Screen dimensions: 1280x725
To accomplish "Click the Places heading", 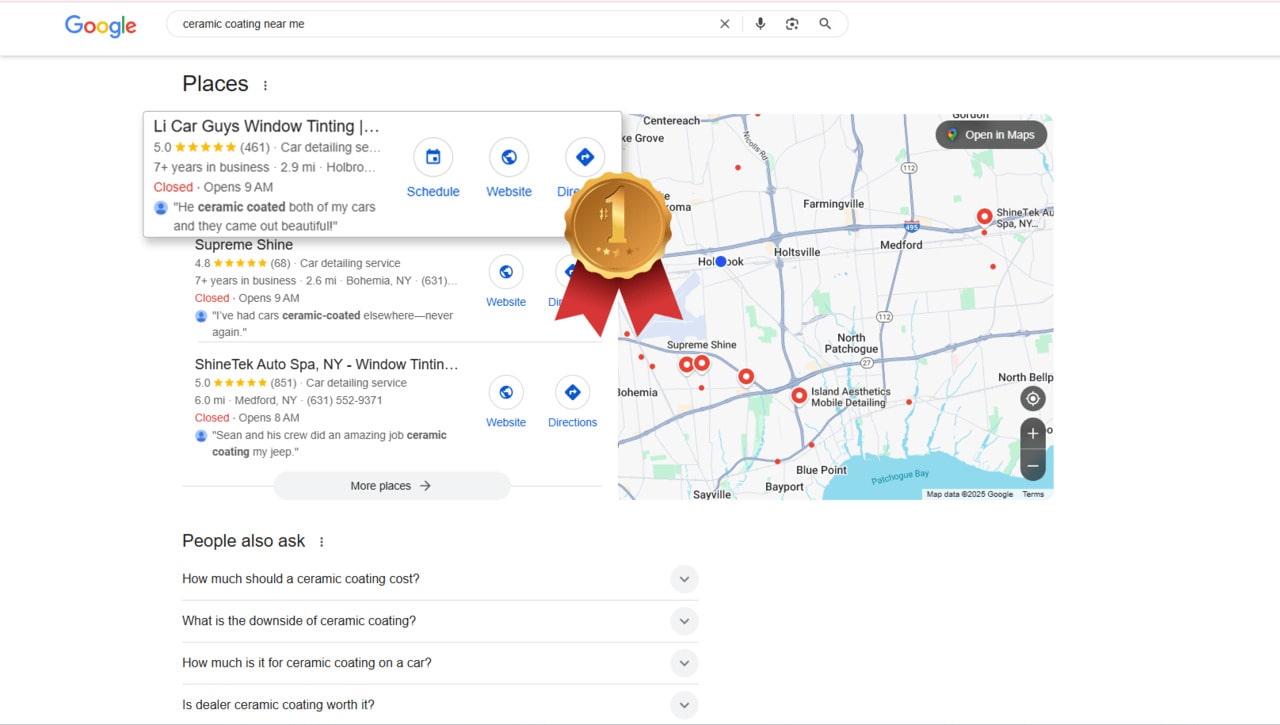I will pyautogui.click(x=215, y=84).
